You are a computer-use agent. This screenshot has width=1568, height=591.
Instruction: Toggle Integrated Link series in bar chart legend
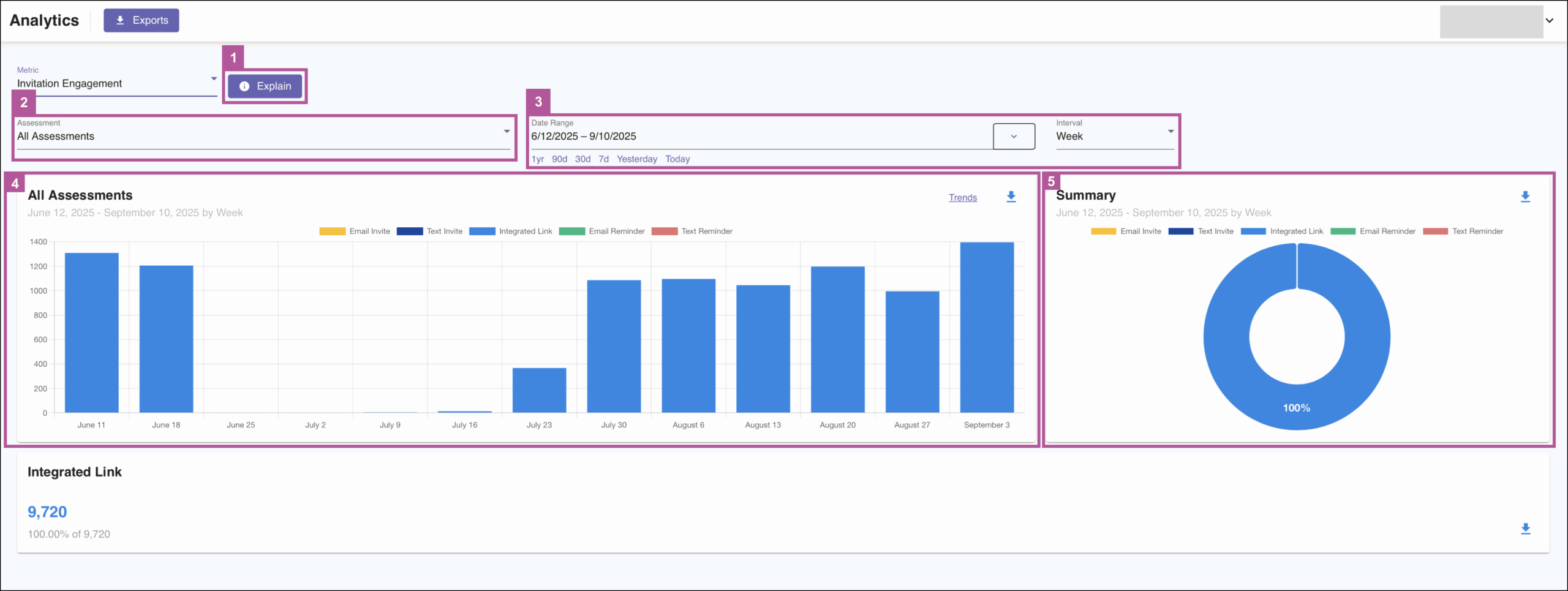(511, 232)
